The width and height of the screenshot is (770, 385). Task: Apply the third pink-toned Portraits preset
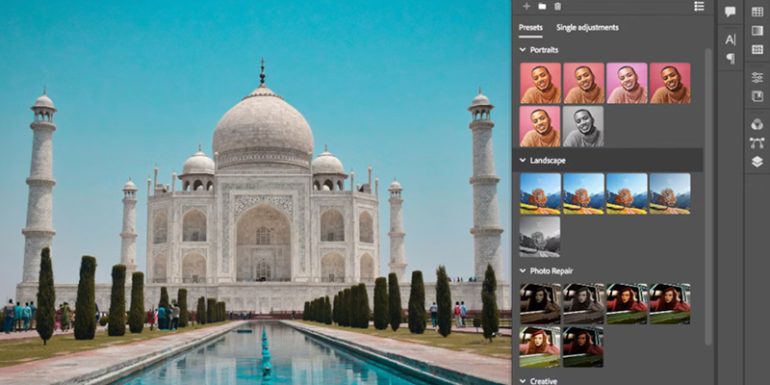pyautogui.click(x=627, y=83)
